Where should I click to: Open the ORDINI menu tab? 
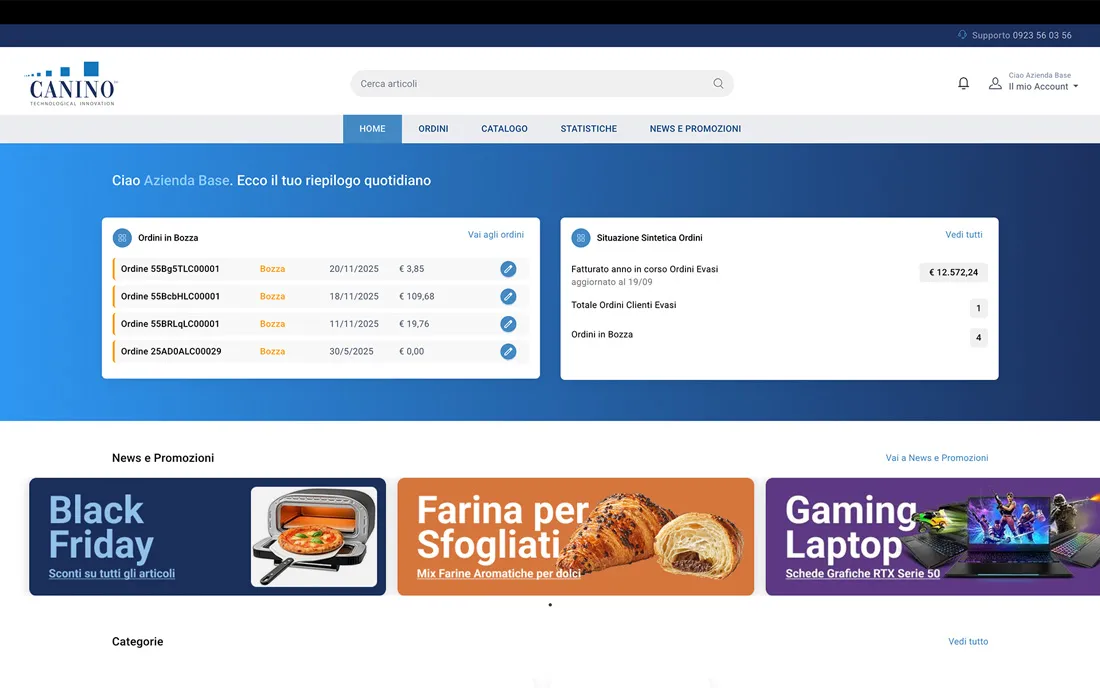pos(433,129)
